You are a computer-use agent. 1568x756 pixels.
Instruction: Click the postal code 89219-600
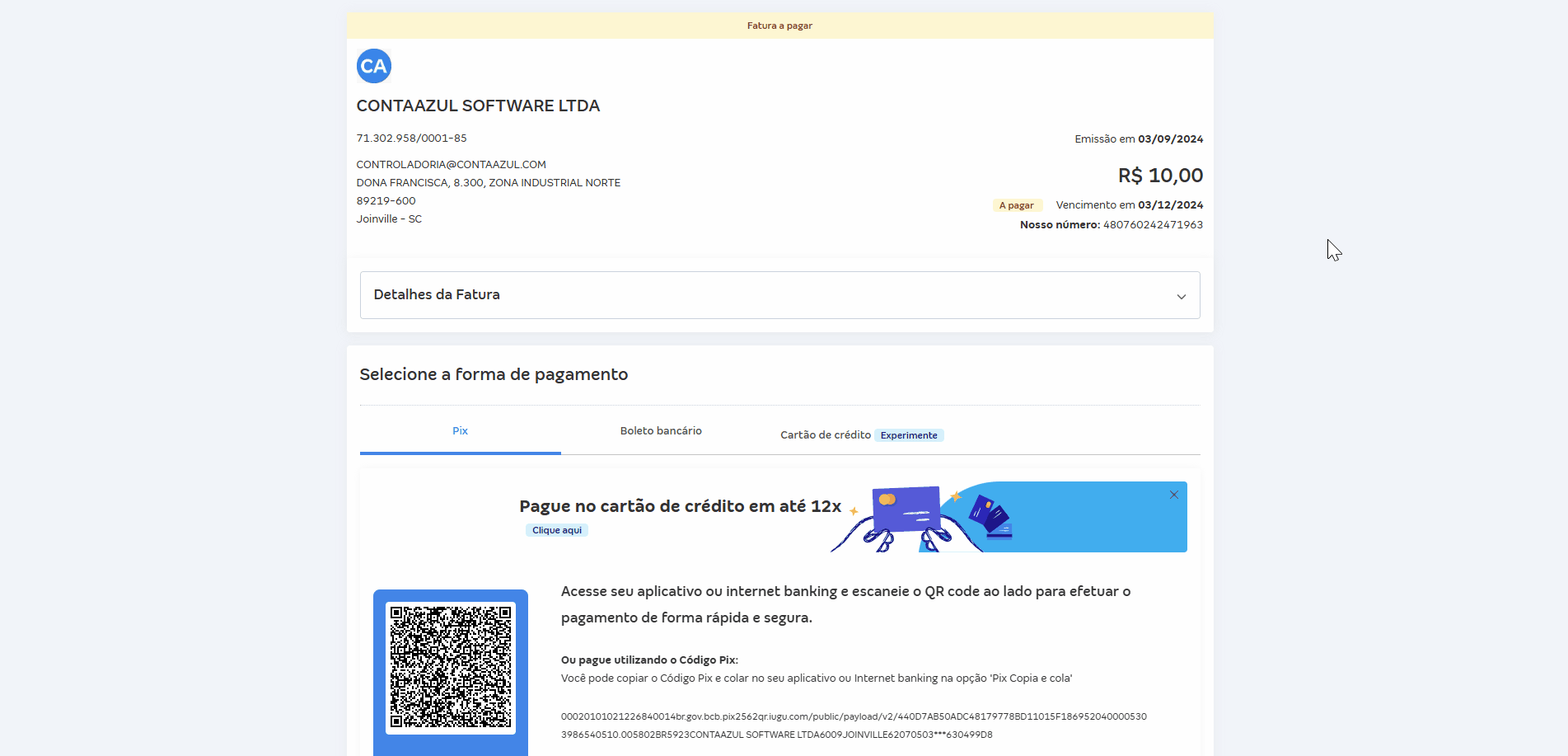point(386,201)
